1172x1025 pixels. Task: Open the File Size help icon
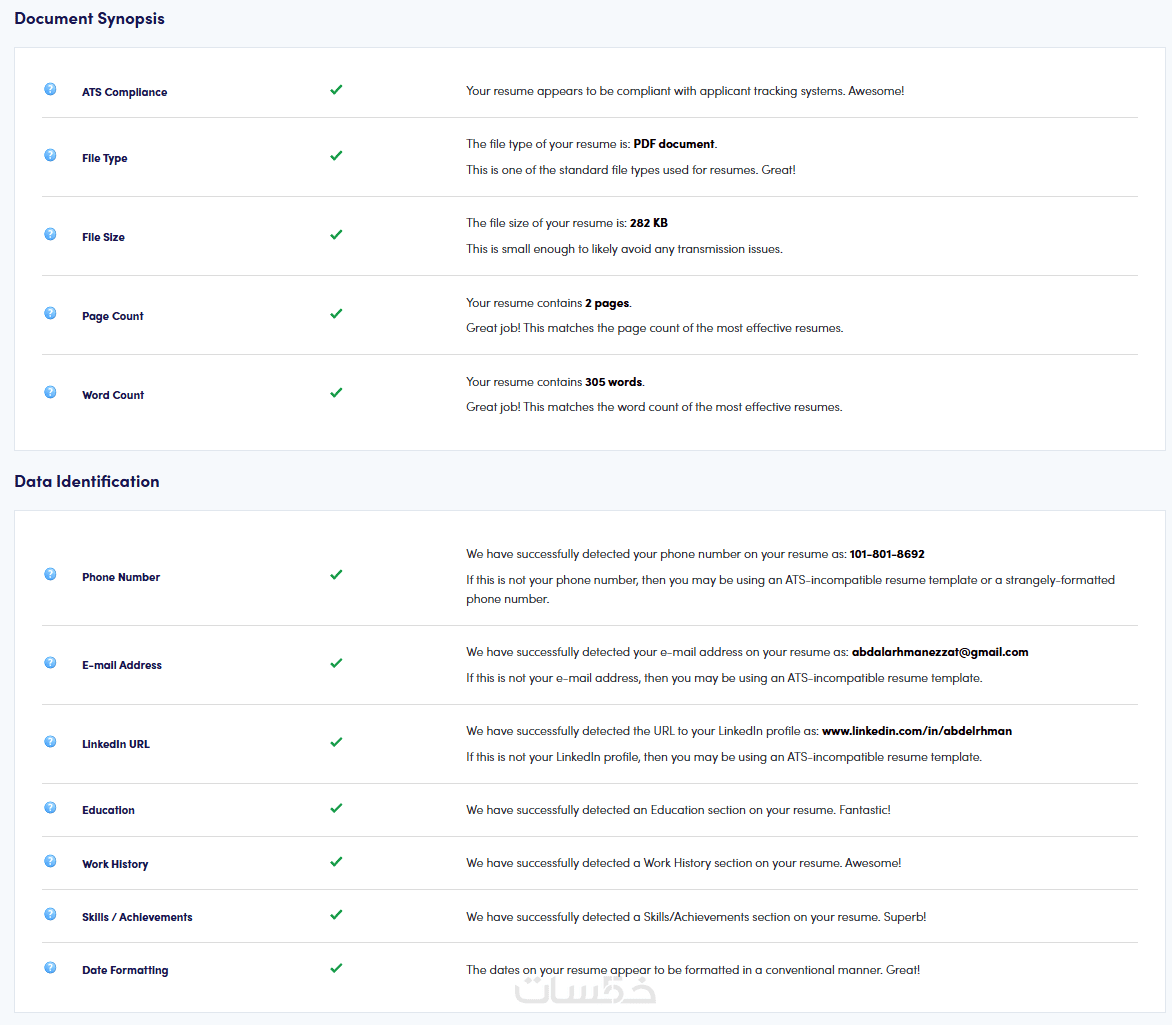[x=50, y=234]
